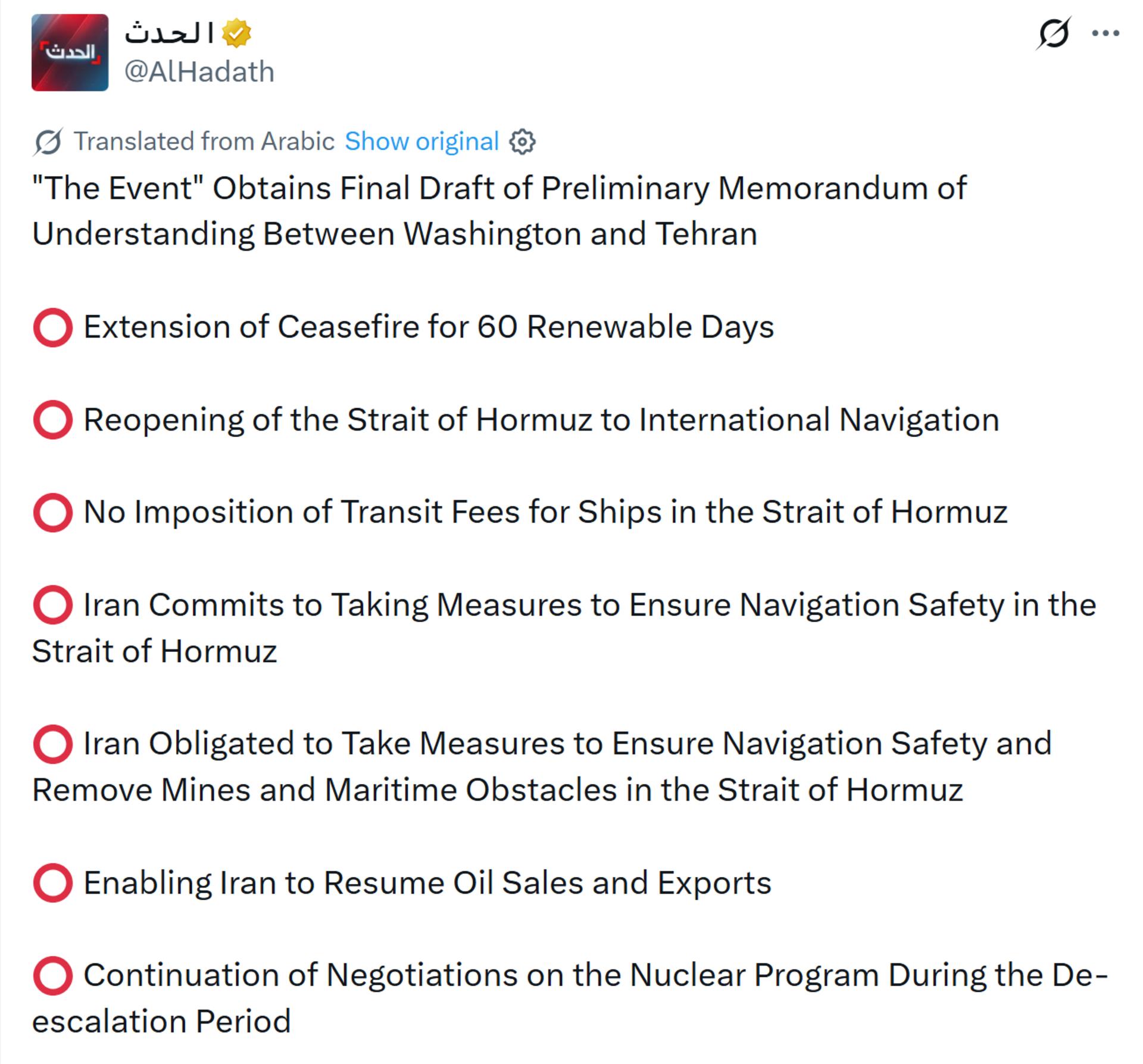Click the red circle before No Imposition

(53, 512)
